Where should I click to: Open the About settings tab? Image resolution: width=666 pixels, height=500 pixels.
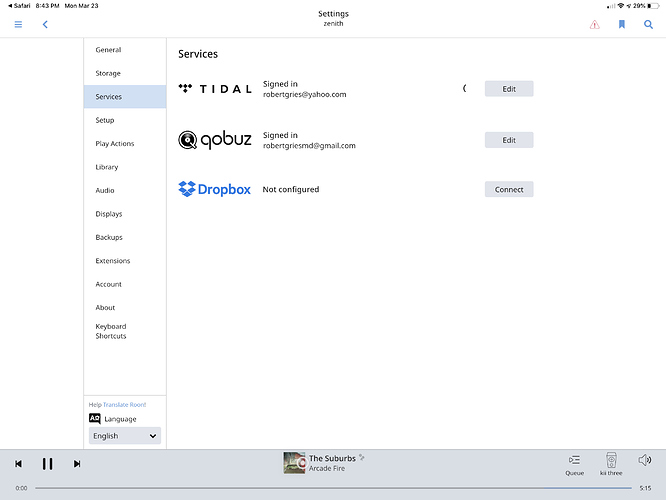(125, 307)
